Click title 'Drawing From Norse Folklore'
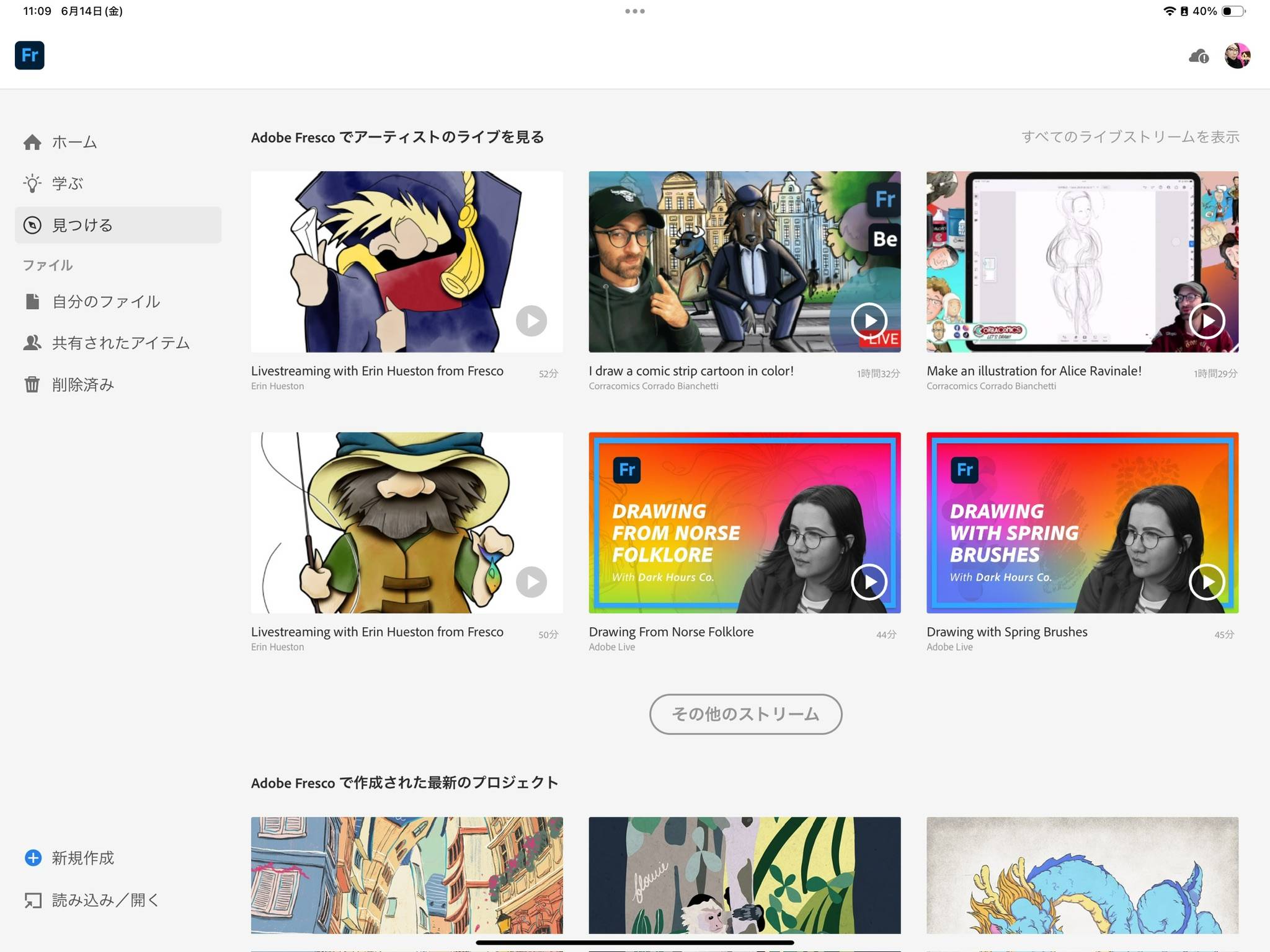1270x952 pixels. 672,632
